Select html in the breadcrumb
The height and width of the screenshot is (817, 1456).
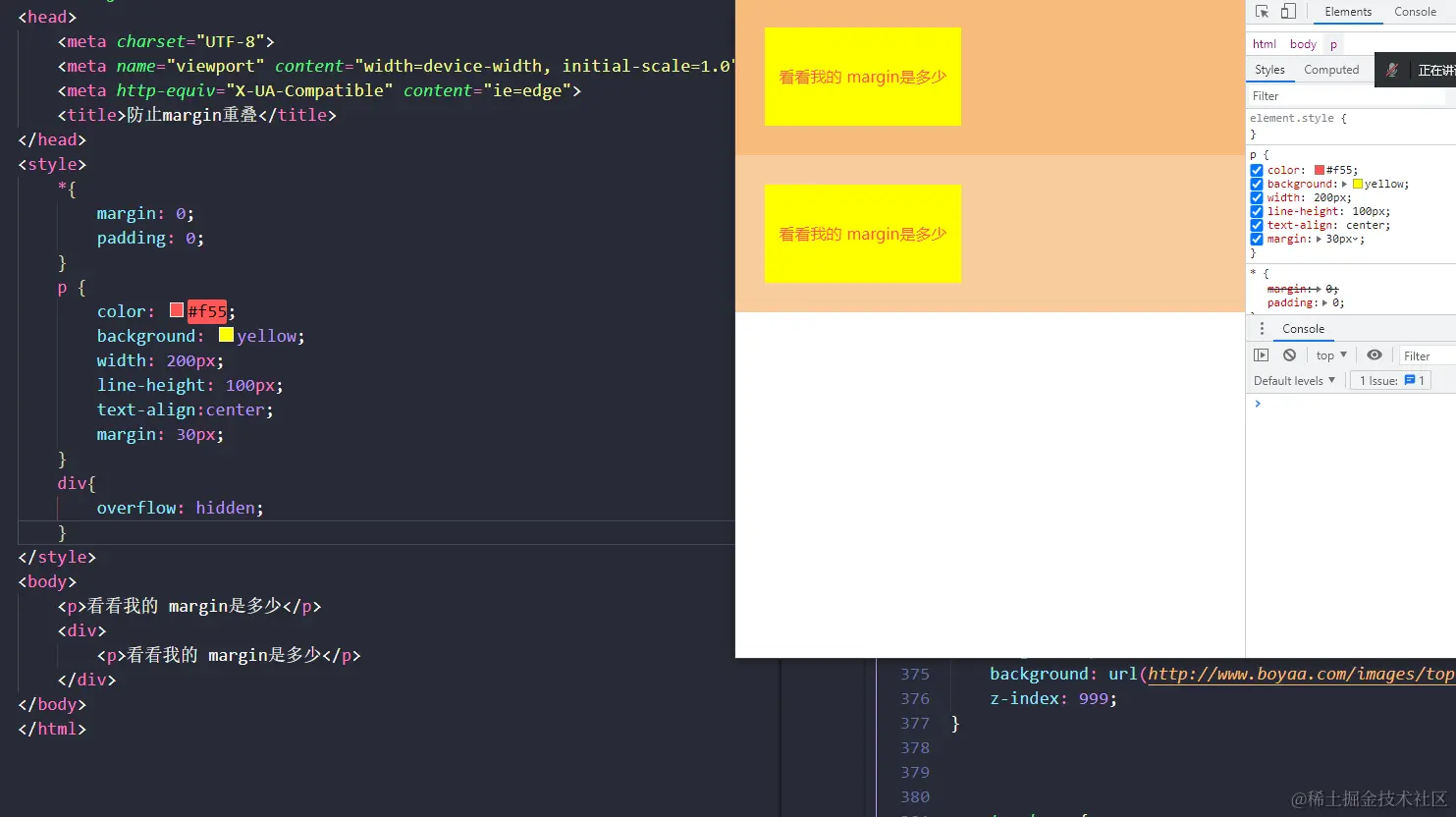pyautogui.click(x=1265, y=44)
